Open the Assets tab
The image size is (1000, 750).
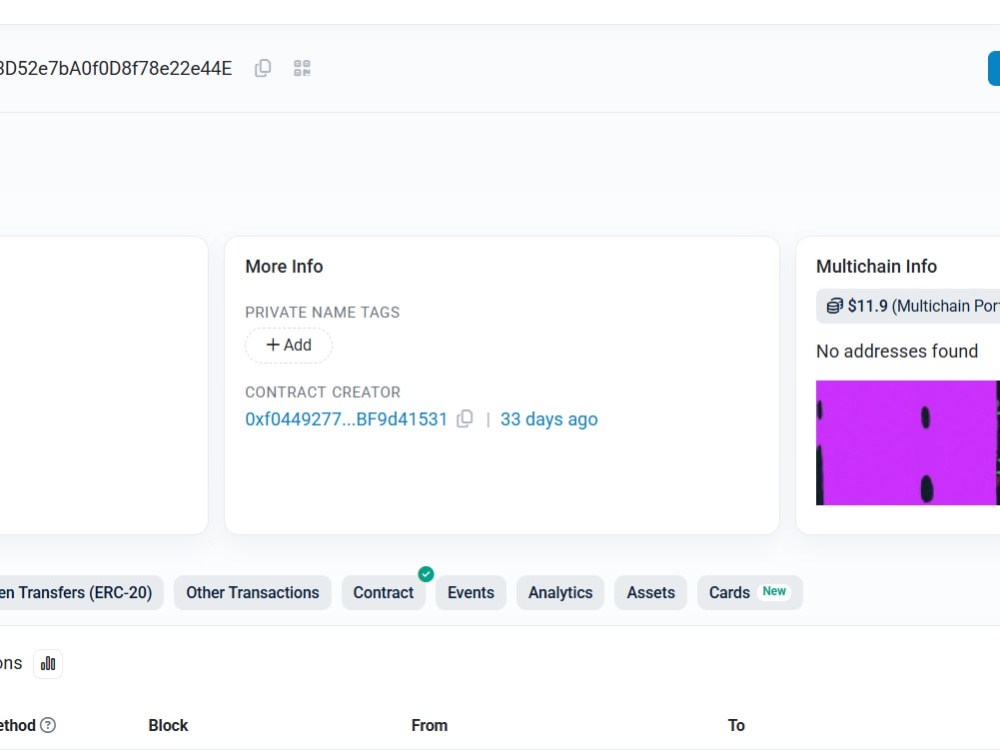pyautogui.click(x=651, y=592)
